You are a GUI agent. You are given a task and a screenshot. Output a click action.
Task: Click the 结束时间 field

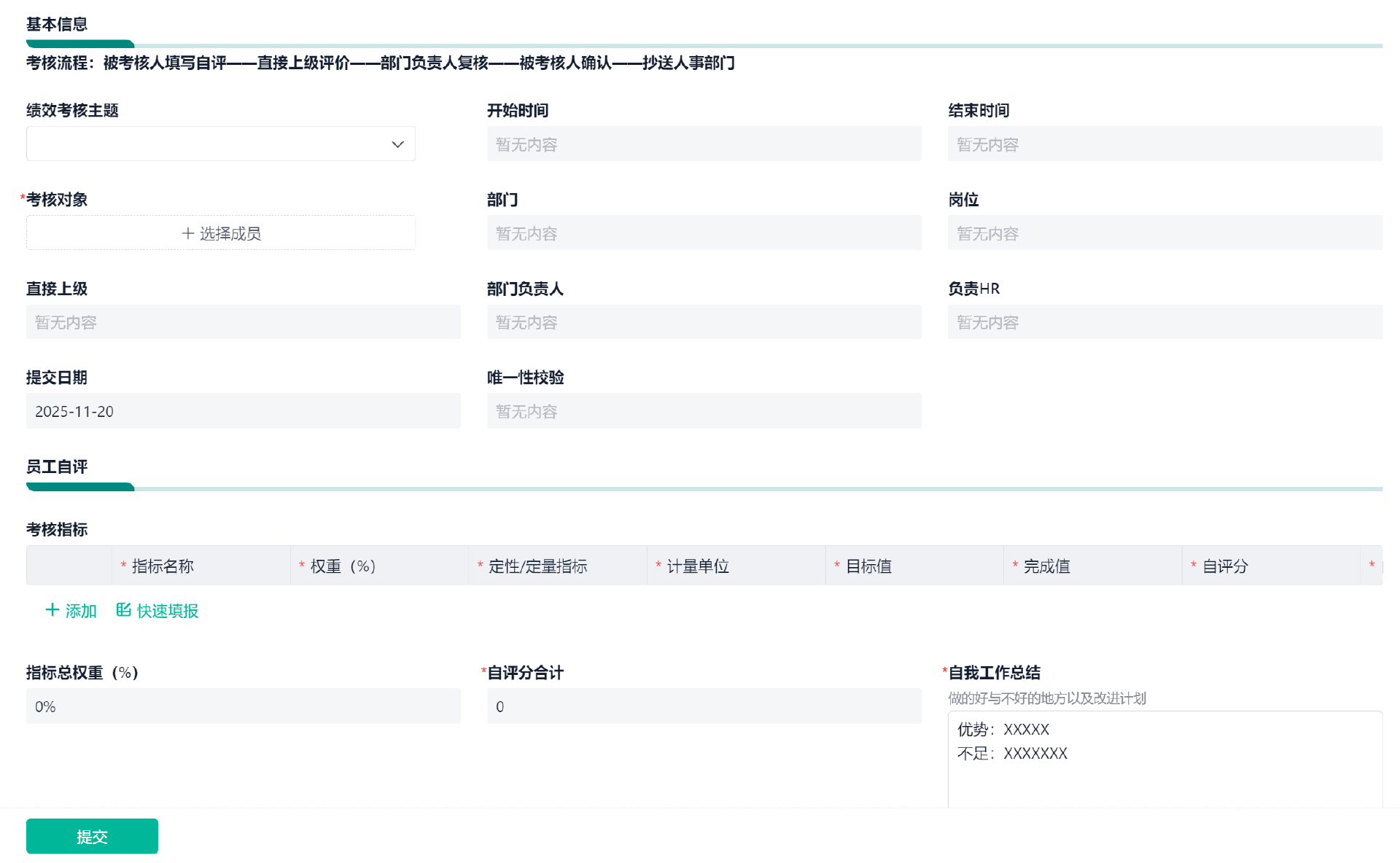click(x=1164, y=144)
